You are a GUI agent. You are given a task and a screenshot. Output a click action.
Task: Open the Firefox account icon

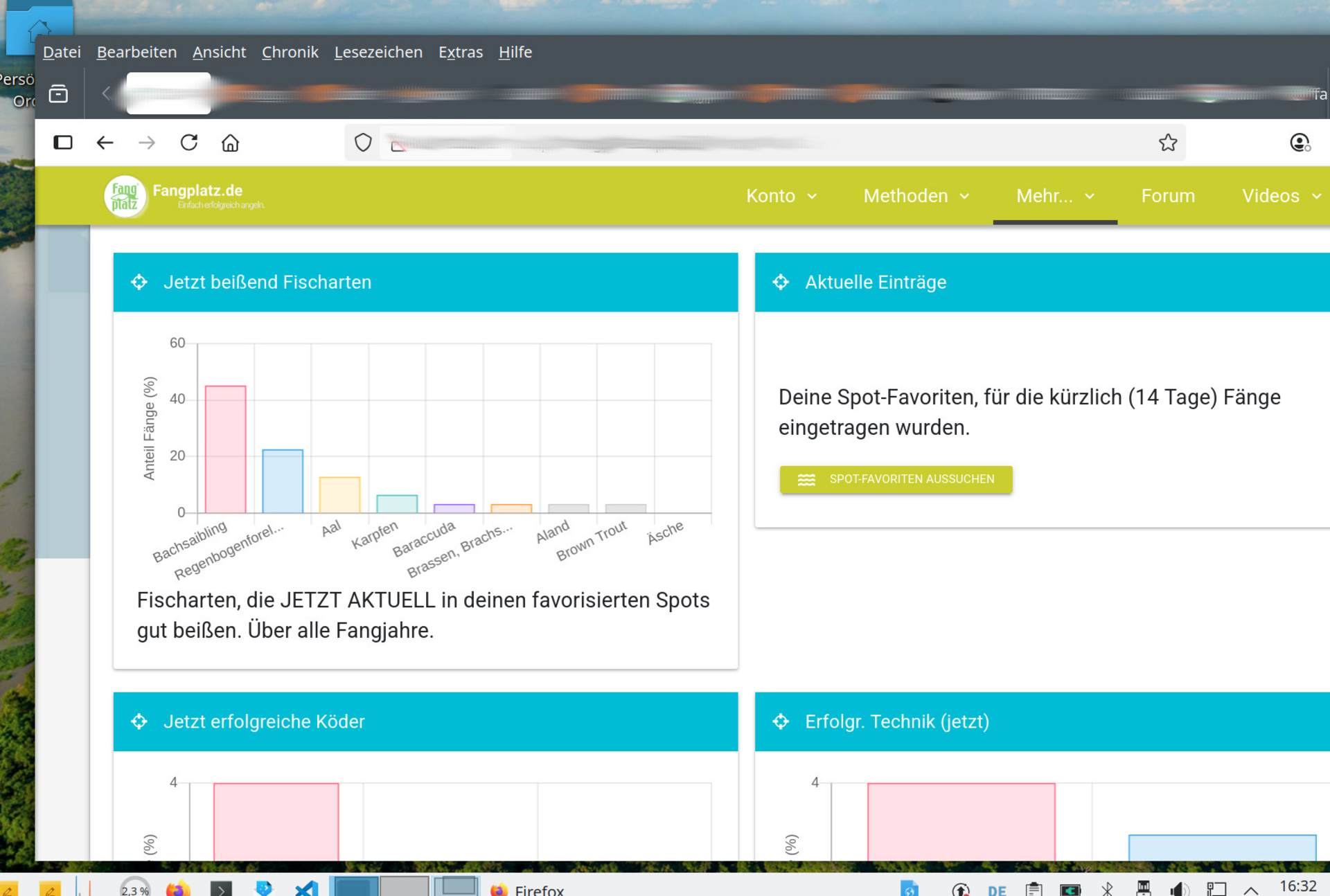[1300, 143]
